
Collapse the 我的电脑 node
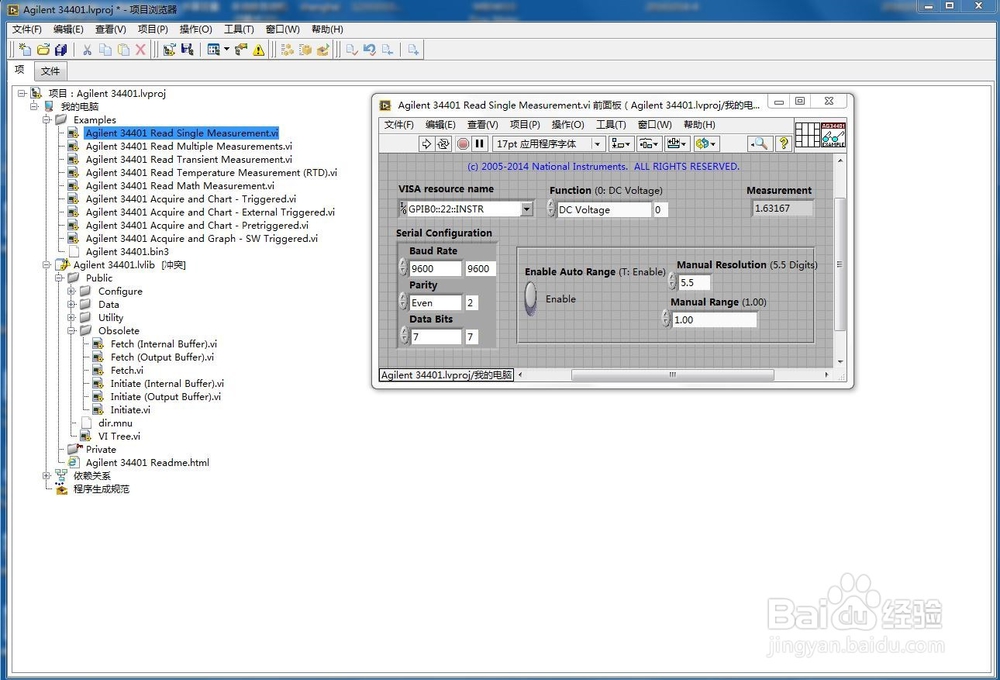34,106
